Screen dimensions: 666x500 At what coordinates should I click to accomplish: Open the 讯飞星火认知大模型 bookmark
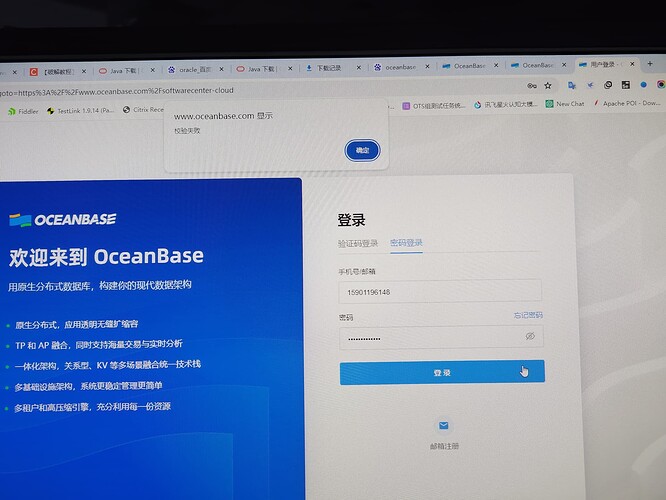(505, 104)
